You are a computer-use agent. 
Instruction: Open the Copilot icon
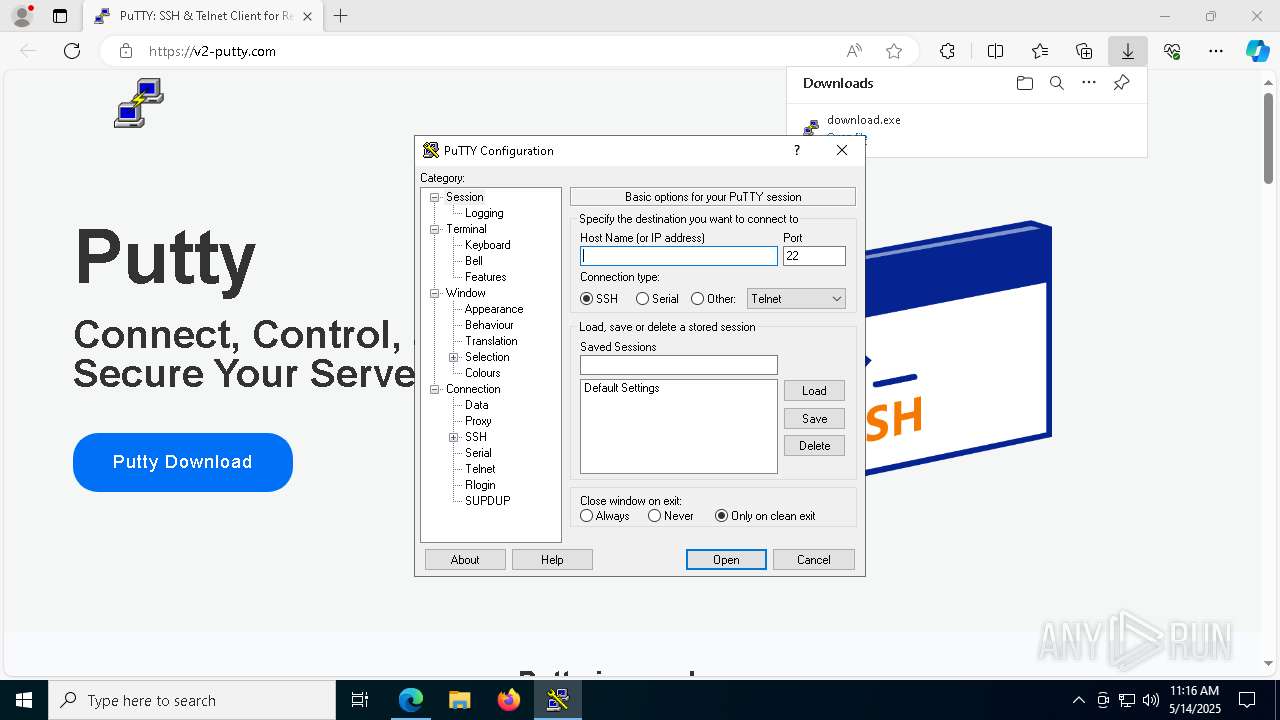click(x=1258, y=51)
